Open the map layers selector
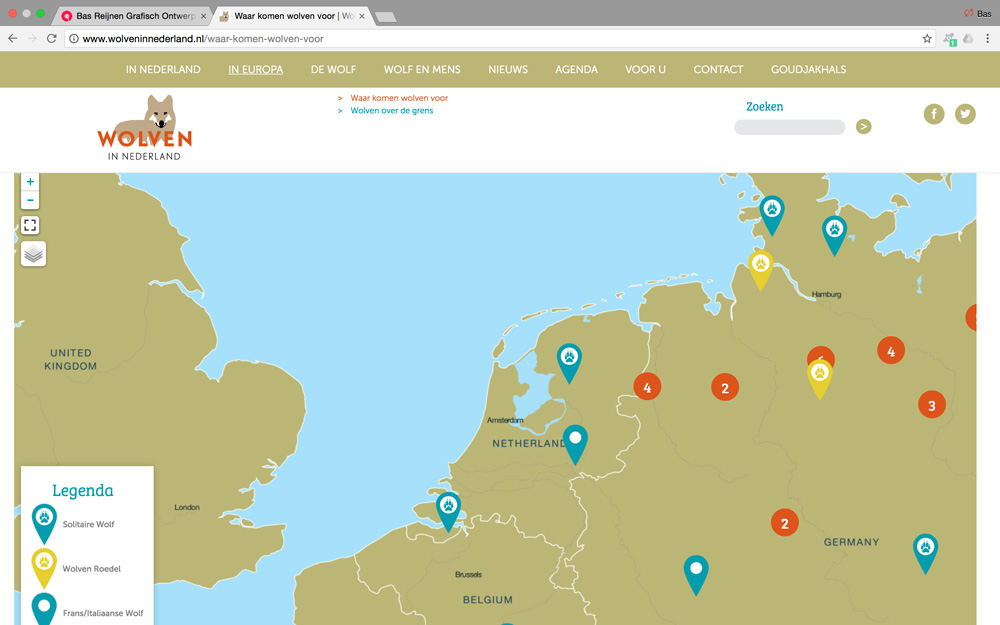 point(33,254)
